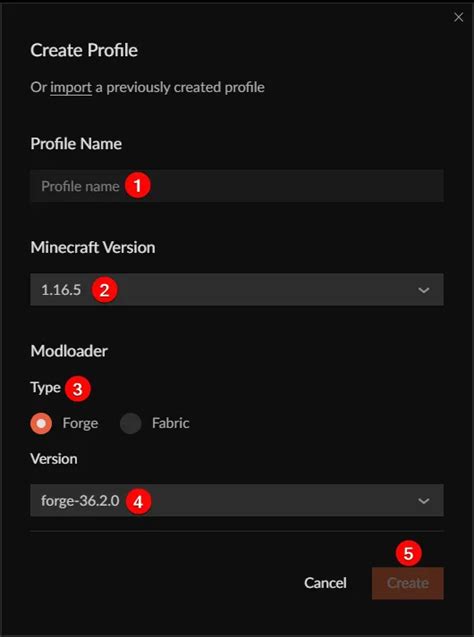Click the Minecraft Version label
Screen dimensions: 474x637
(x=93, y=247)
